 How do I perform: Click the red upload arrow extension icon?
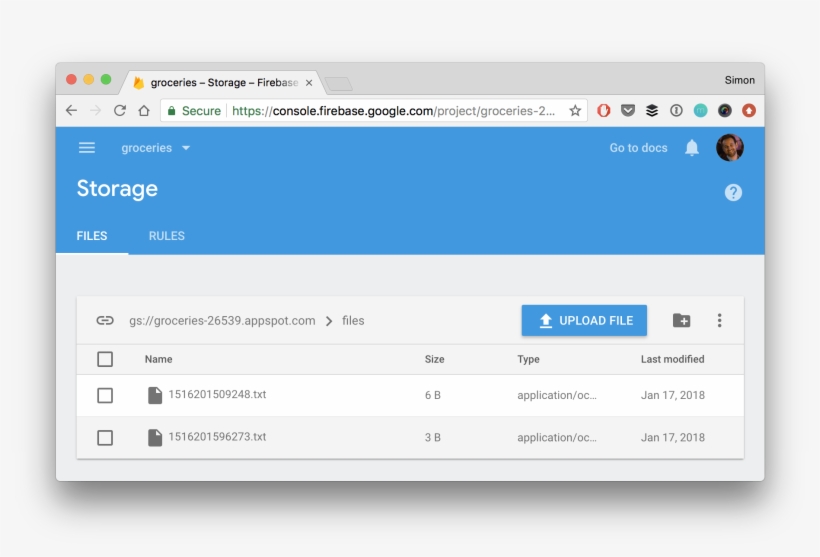tap(749, 110)
